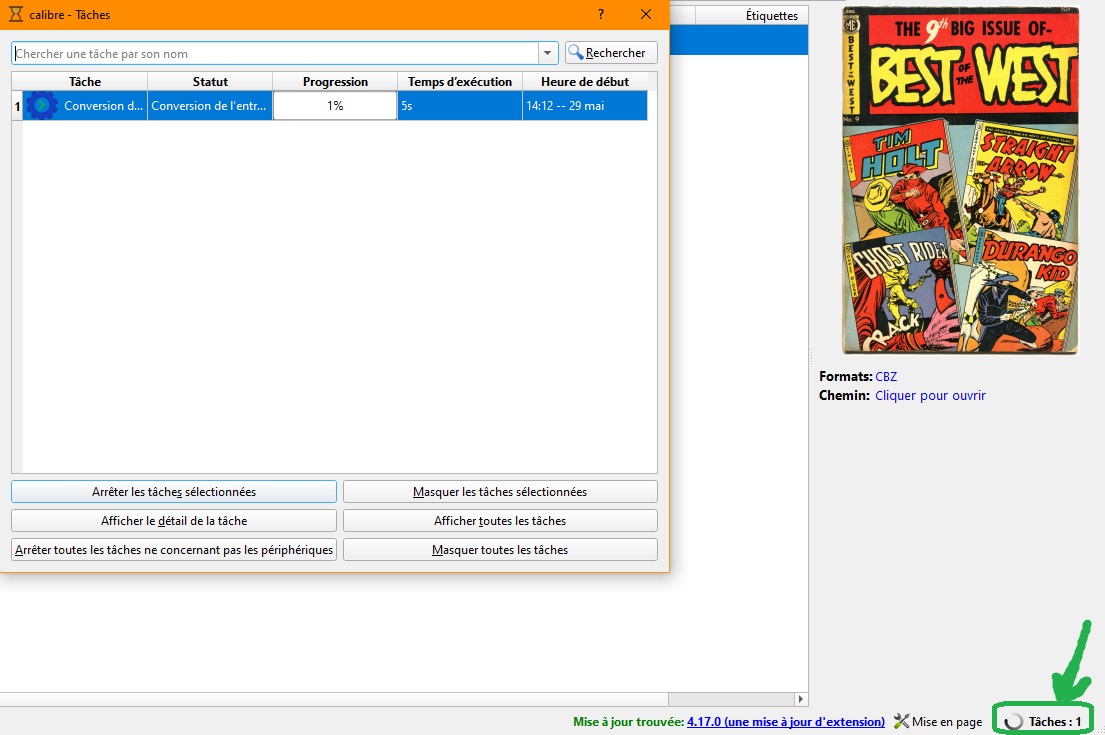Click Masquer les tâches sélectionnées
The width and height of the screenshot is (1105, 735).
500,492
